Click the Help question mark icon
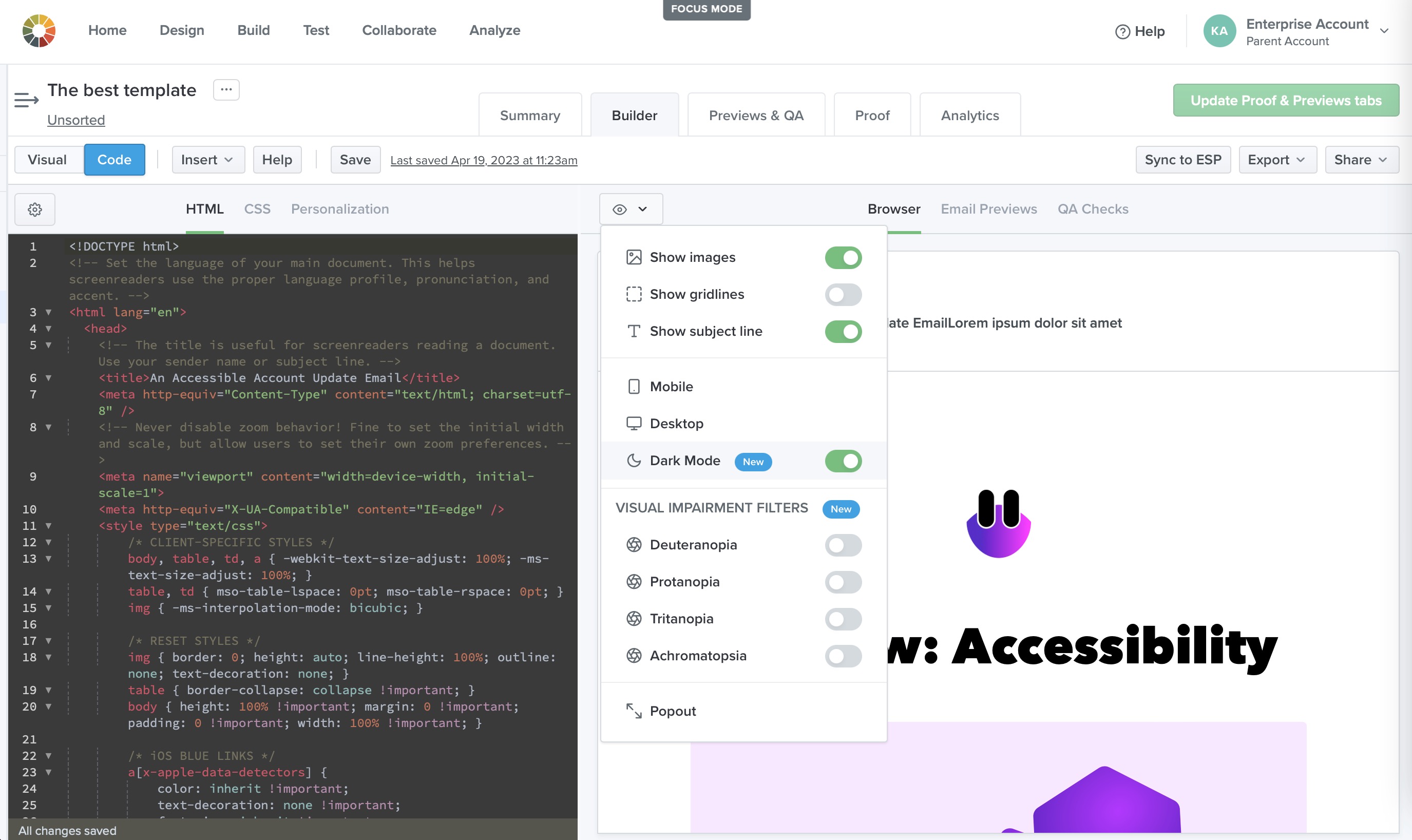Image resolution: width=1412 pixels, height=840 pixels. (x=1122, y=32)
